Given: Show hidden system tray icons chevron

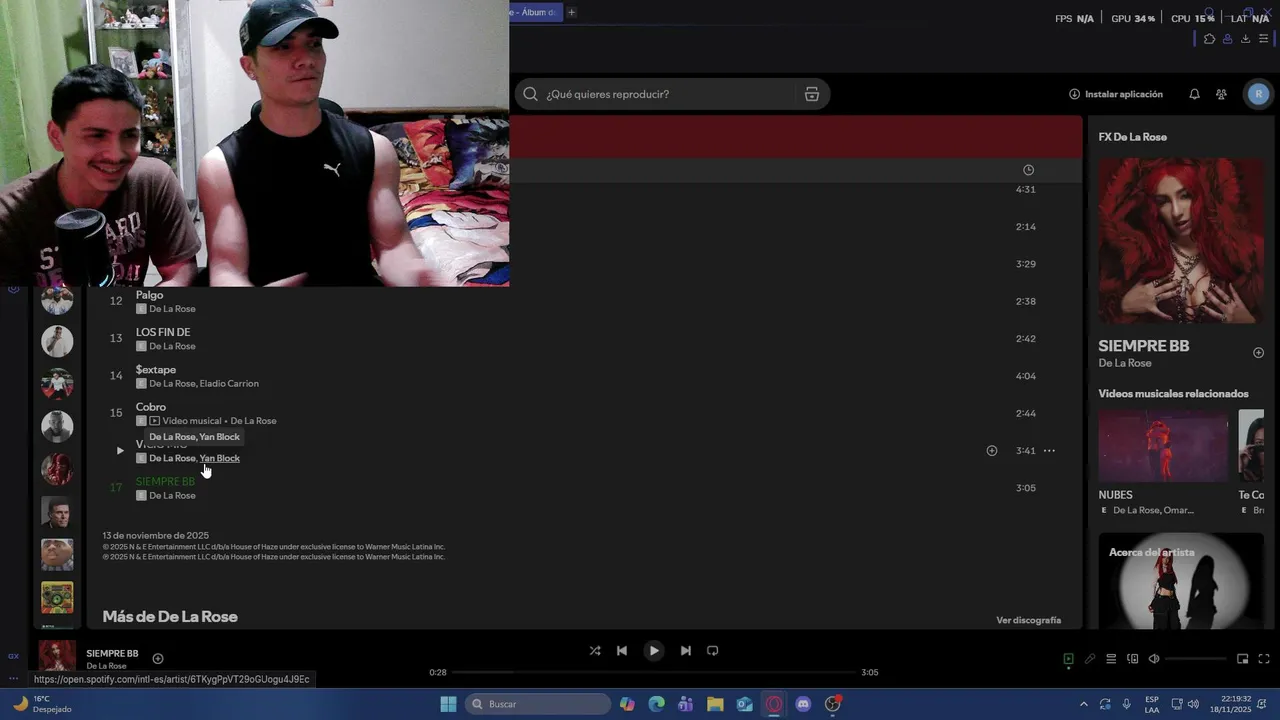Looking at the screenshot, I should click(x=1083, y=704).
